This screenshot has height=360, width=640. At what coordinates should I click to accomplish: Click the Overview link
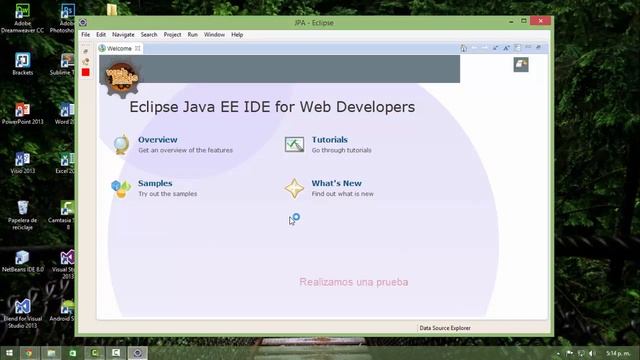(x=158, y=140)
